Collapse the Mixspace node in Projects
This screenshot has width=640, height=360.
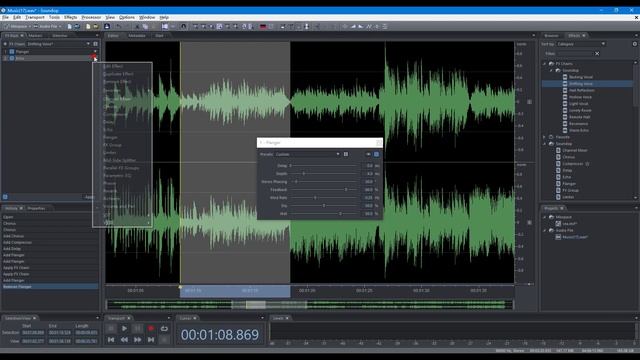tap(544, 217)
